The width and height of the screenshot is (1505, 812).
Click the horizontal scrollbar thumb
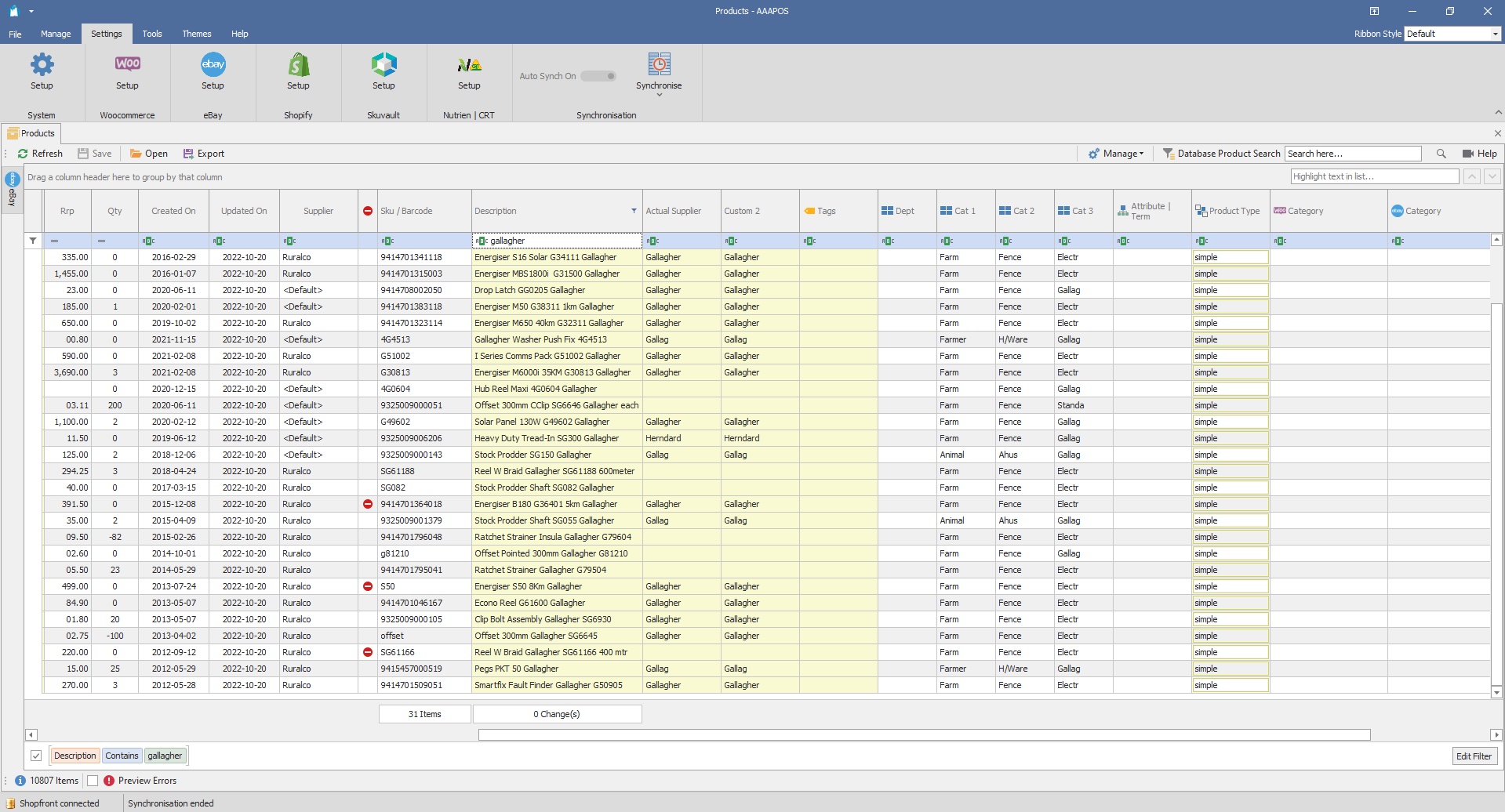pos(924,735)
